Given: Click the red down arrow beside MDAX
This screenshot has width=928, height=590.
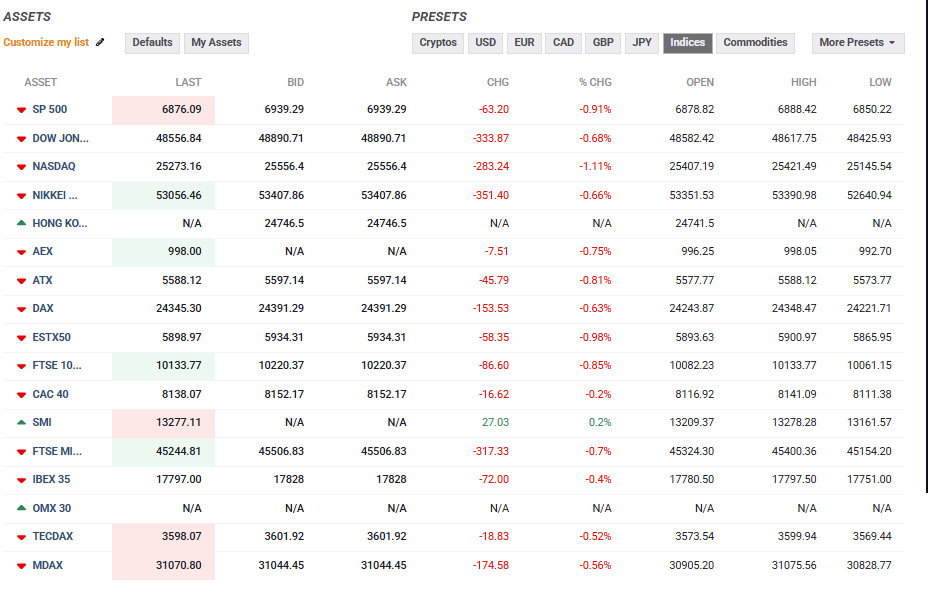Looking at the screenshot, I should point(21,566).
